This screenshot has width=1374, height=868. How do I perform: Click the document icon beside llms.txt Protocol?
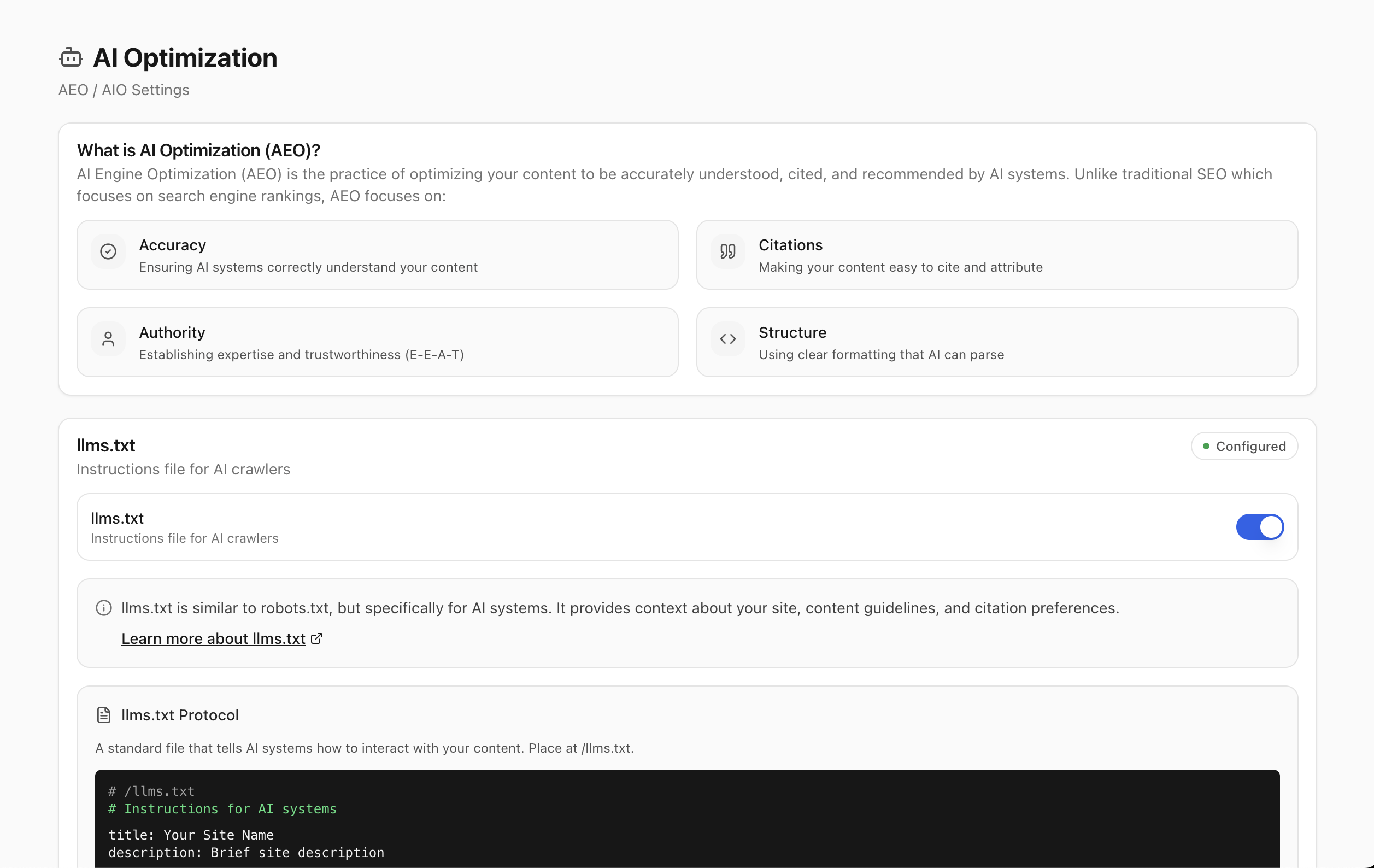104,715
